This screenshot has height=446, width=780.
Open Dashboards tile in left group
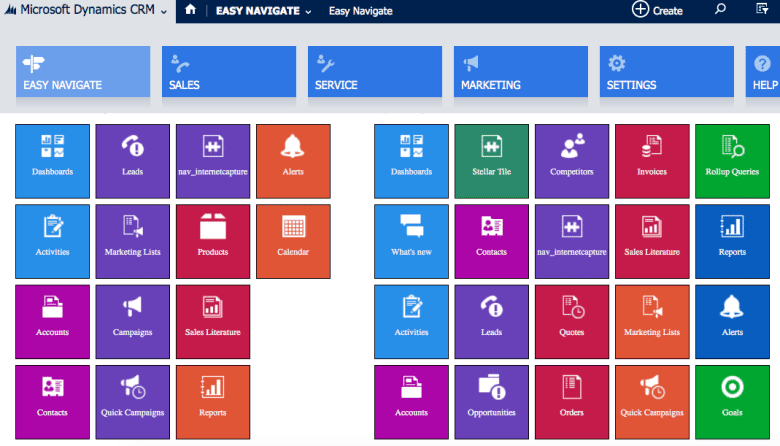(52, 161)
